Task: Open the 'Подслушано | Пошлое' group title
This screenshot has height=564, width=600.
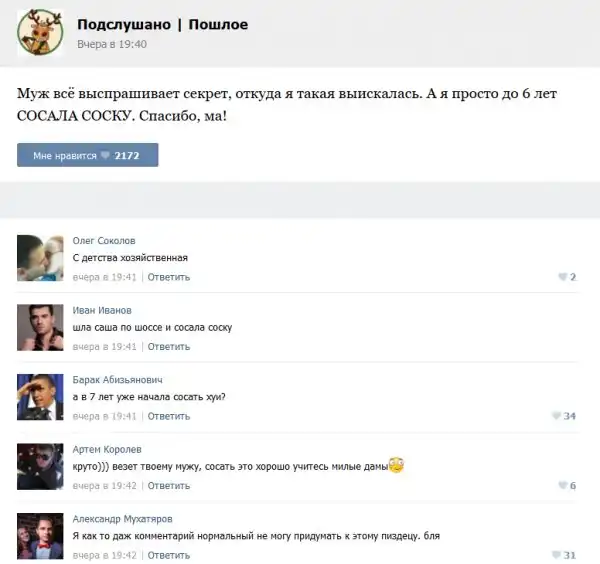Action: tap(163, 24)
